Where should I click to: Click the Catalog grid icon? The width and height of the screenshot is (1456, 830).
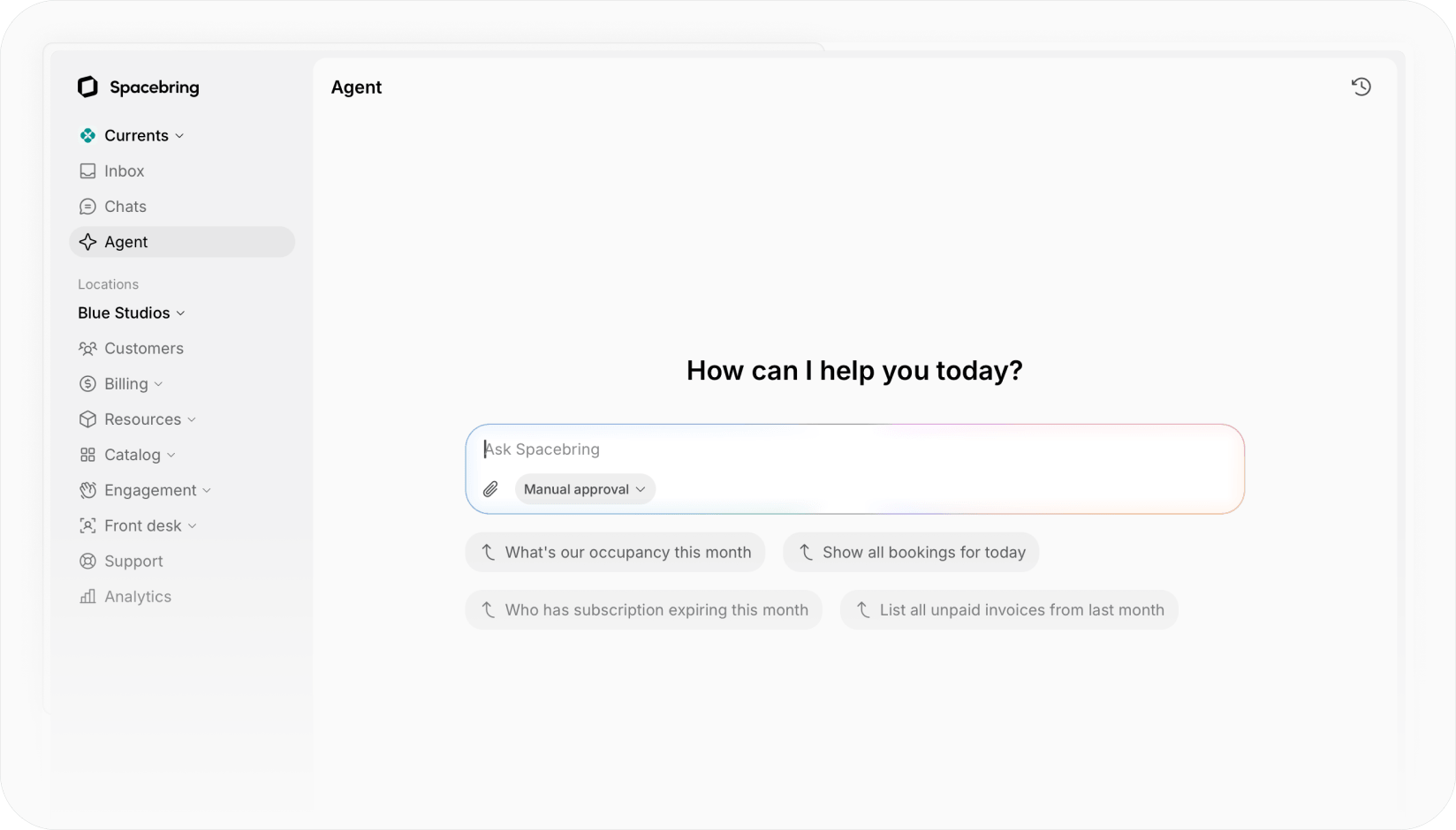[87, 455]
